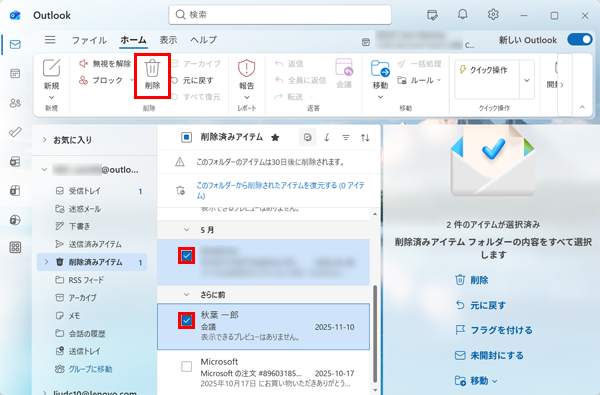Open the My Day icon in title bar
This screenshot has width=600, height=395.
tap(432, 15)
